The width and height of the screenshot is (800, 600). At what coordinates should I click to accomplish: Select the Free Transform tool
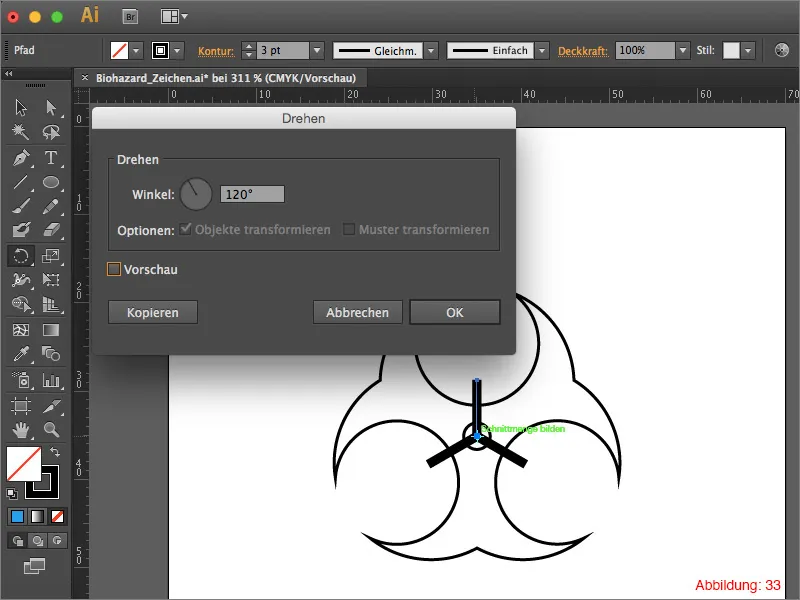coord(51,280)
